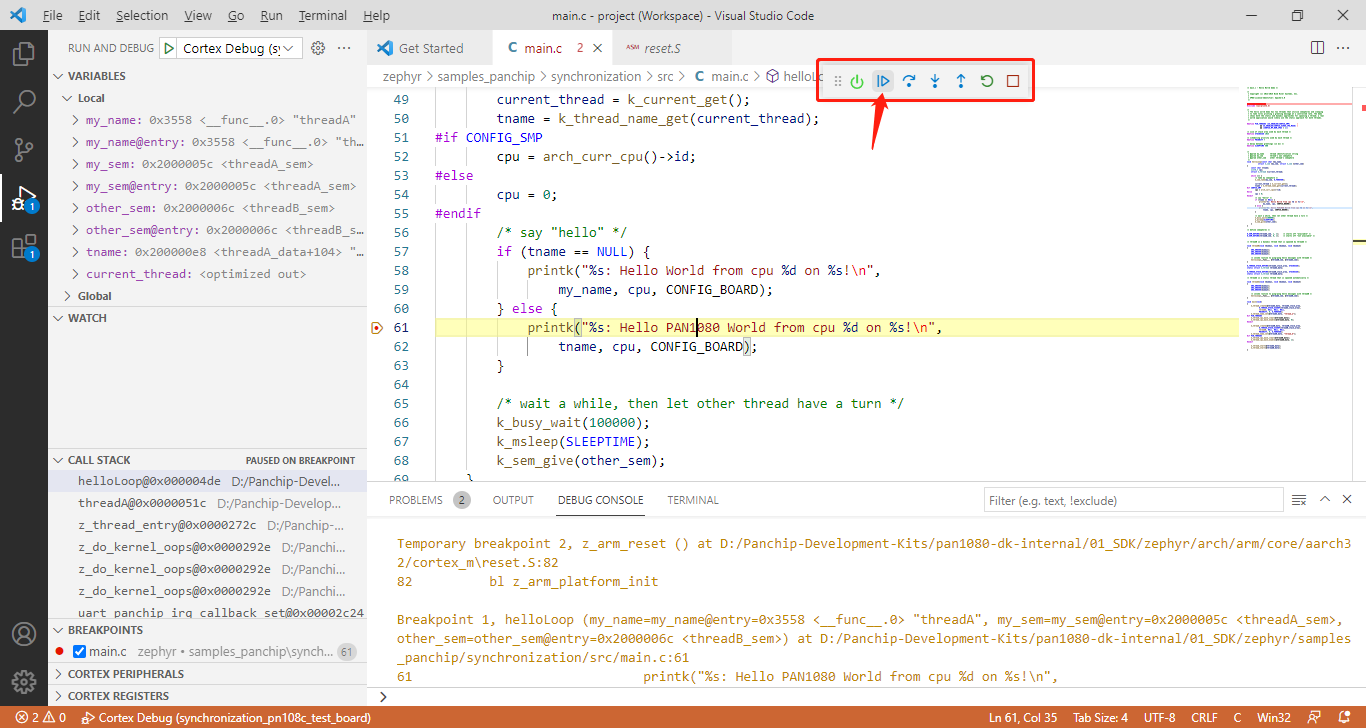The height and width of the screenshot is (728, 1366).
Task: Expand the CORTEX PERIPHERALS section
Action: [x=208, y=674]
